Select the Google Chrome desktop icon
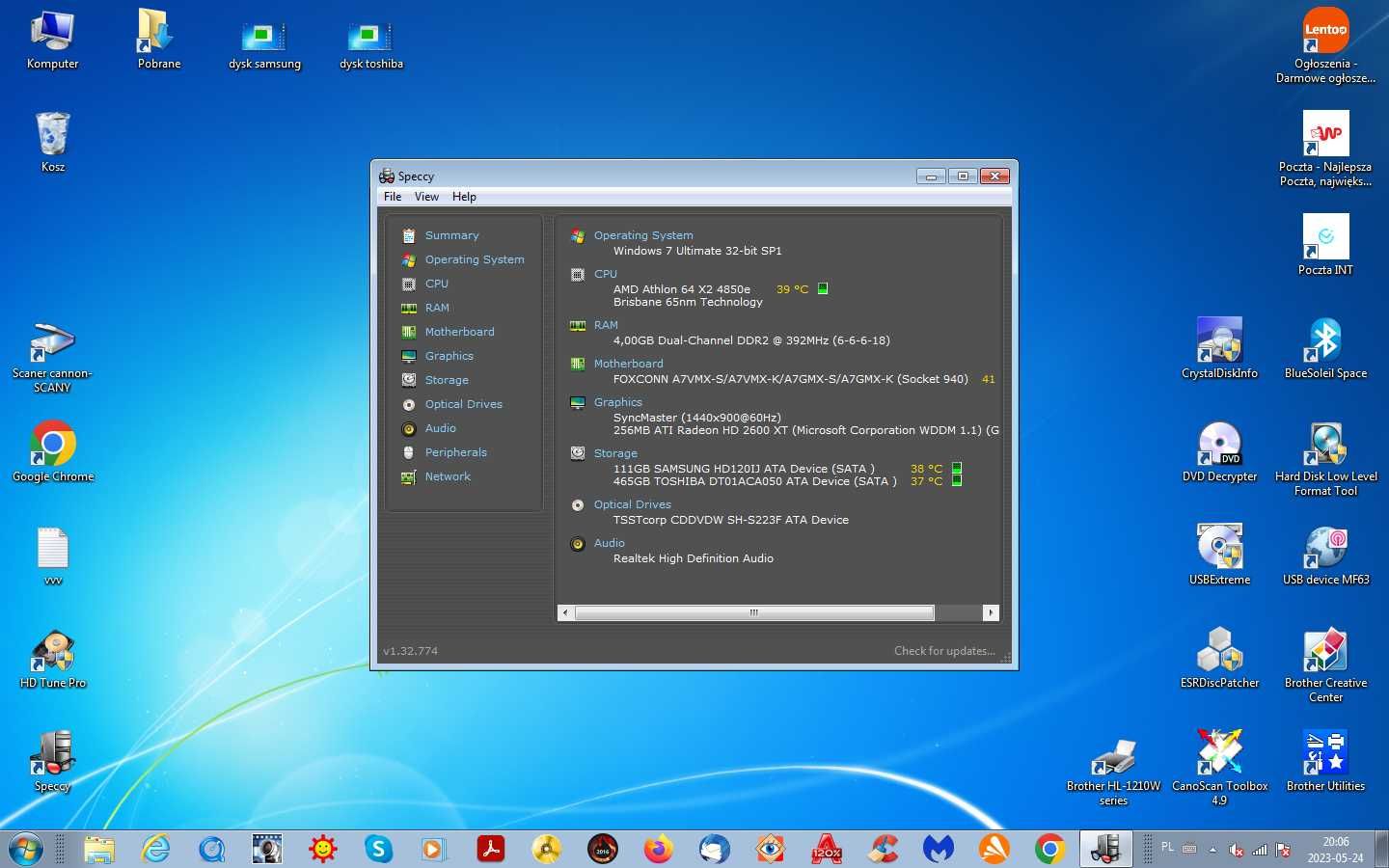Viewport: 1389px width, 868px height. [53, 451]
